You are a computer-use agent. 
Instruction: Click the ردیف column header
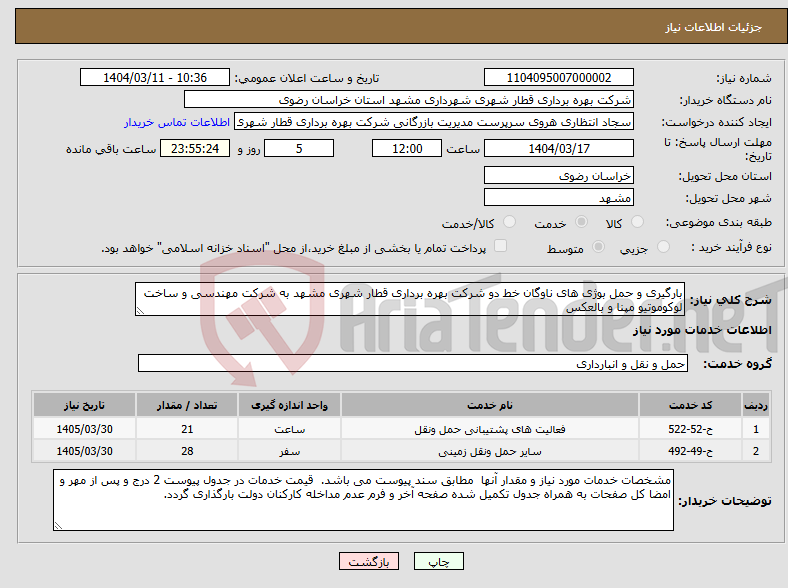pyautogui.click(x=755, y=405)
